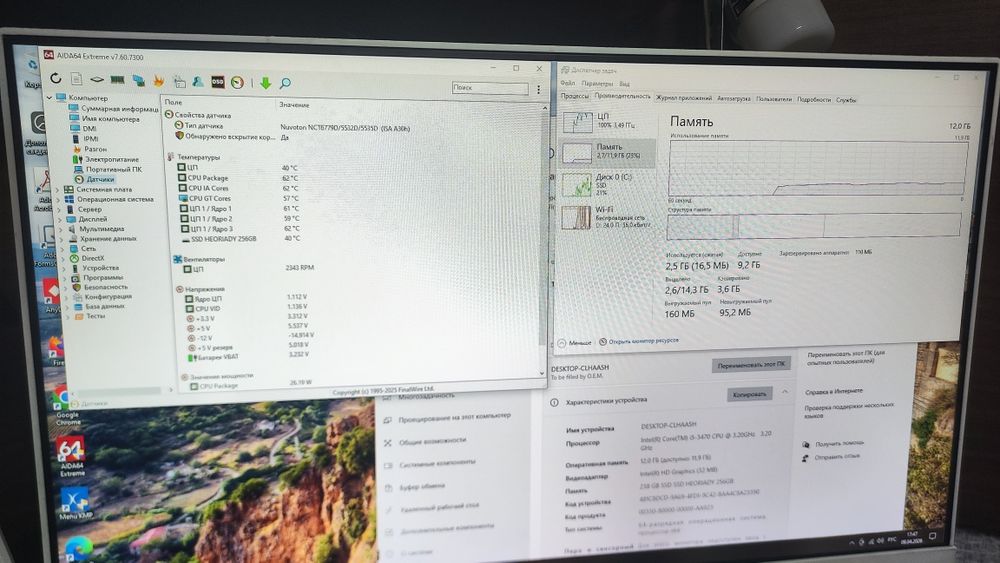Screen dimensions: 1000x563
Task: Switch to Процессы tab in Task Manager
Action: coord(574,96)
